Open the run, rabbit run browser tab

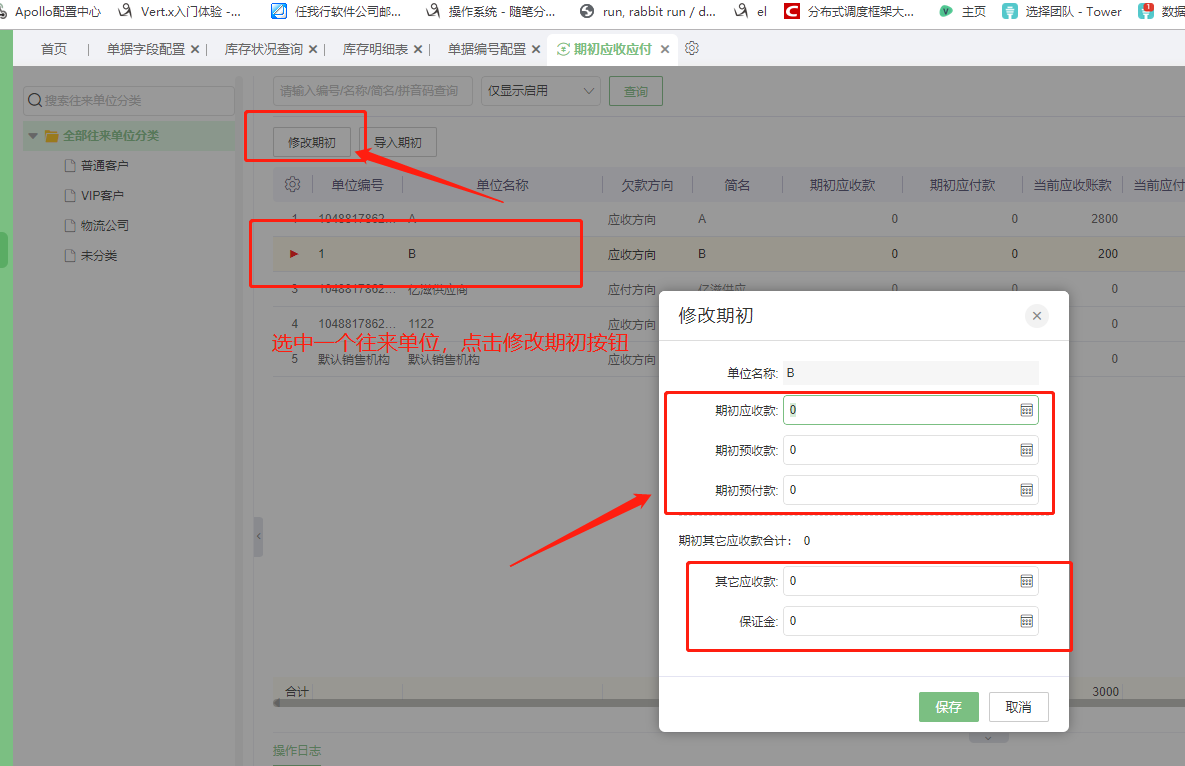[648, 11]
